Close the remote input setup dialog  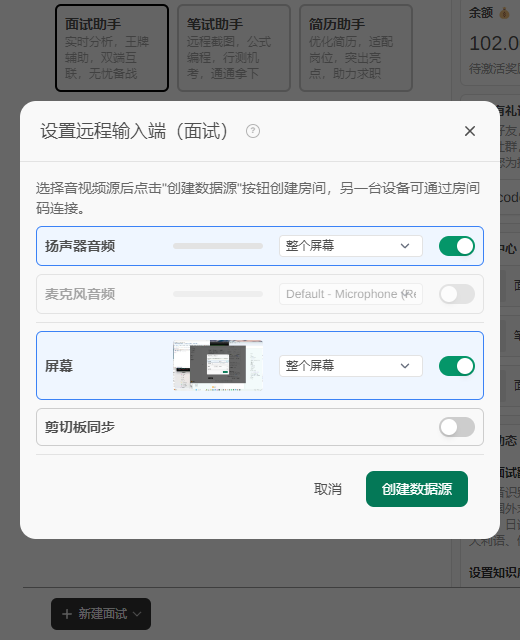[470, 131]
